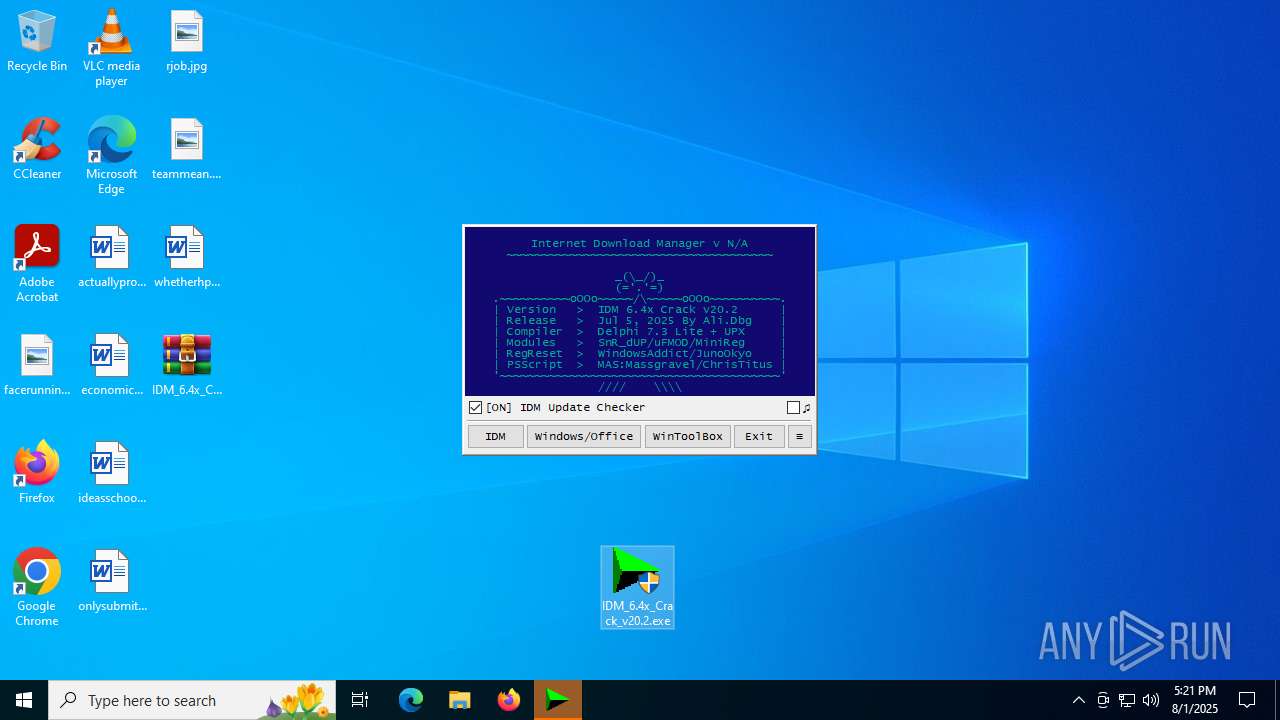1280x720 pixels.
Task: Select the teammean image file icon
Action: pos(187,150)
